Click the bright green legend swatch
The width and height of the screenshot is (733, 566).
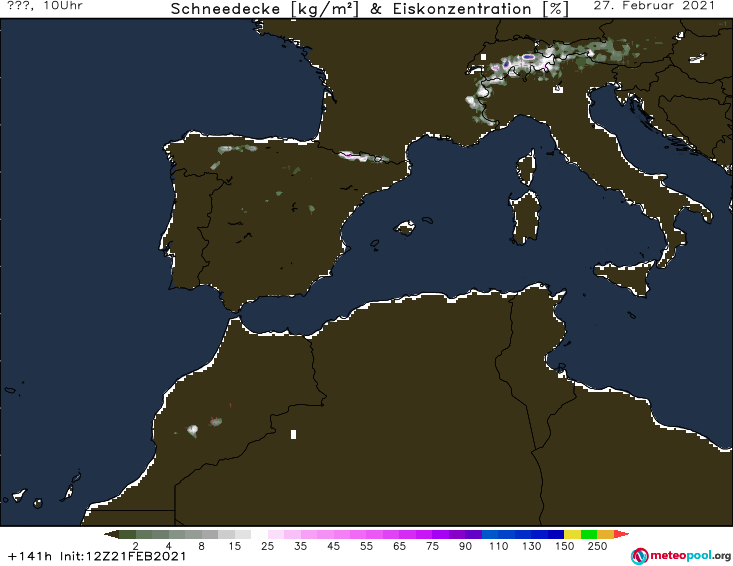coord(589,534)
